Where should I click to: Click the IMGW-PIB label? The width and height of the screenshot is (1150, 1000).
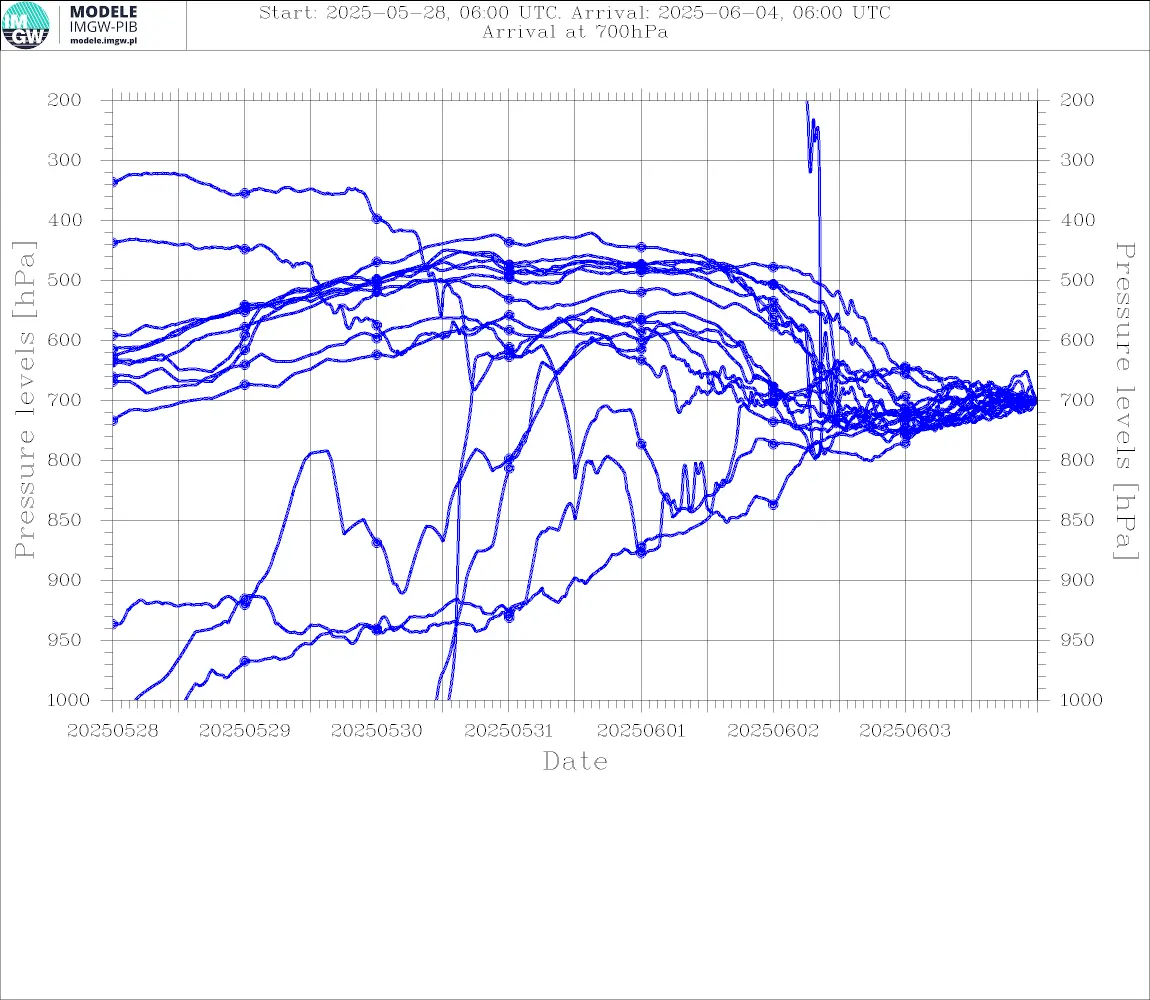(x=103, y=27)
